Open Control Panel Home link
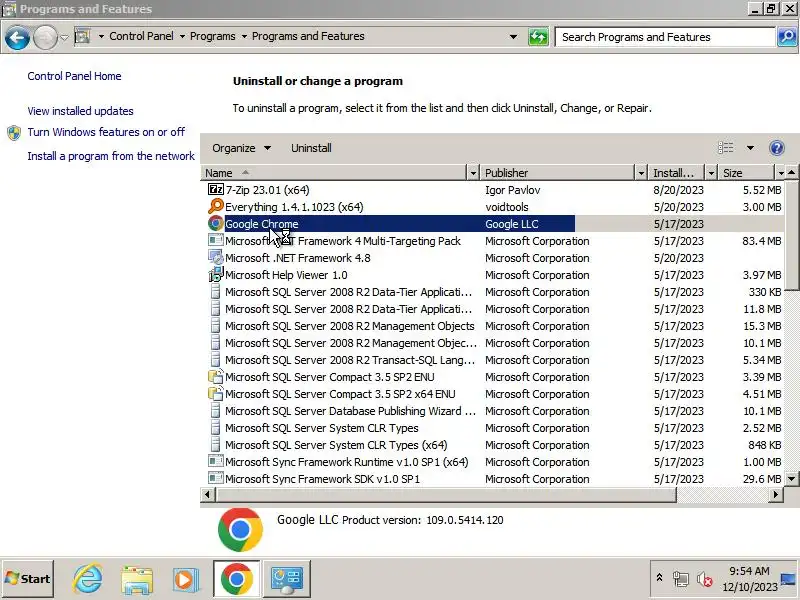800x600 pixels. pyautogui.click(x=74, y=76)
